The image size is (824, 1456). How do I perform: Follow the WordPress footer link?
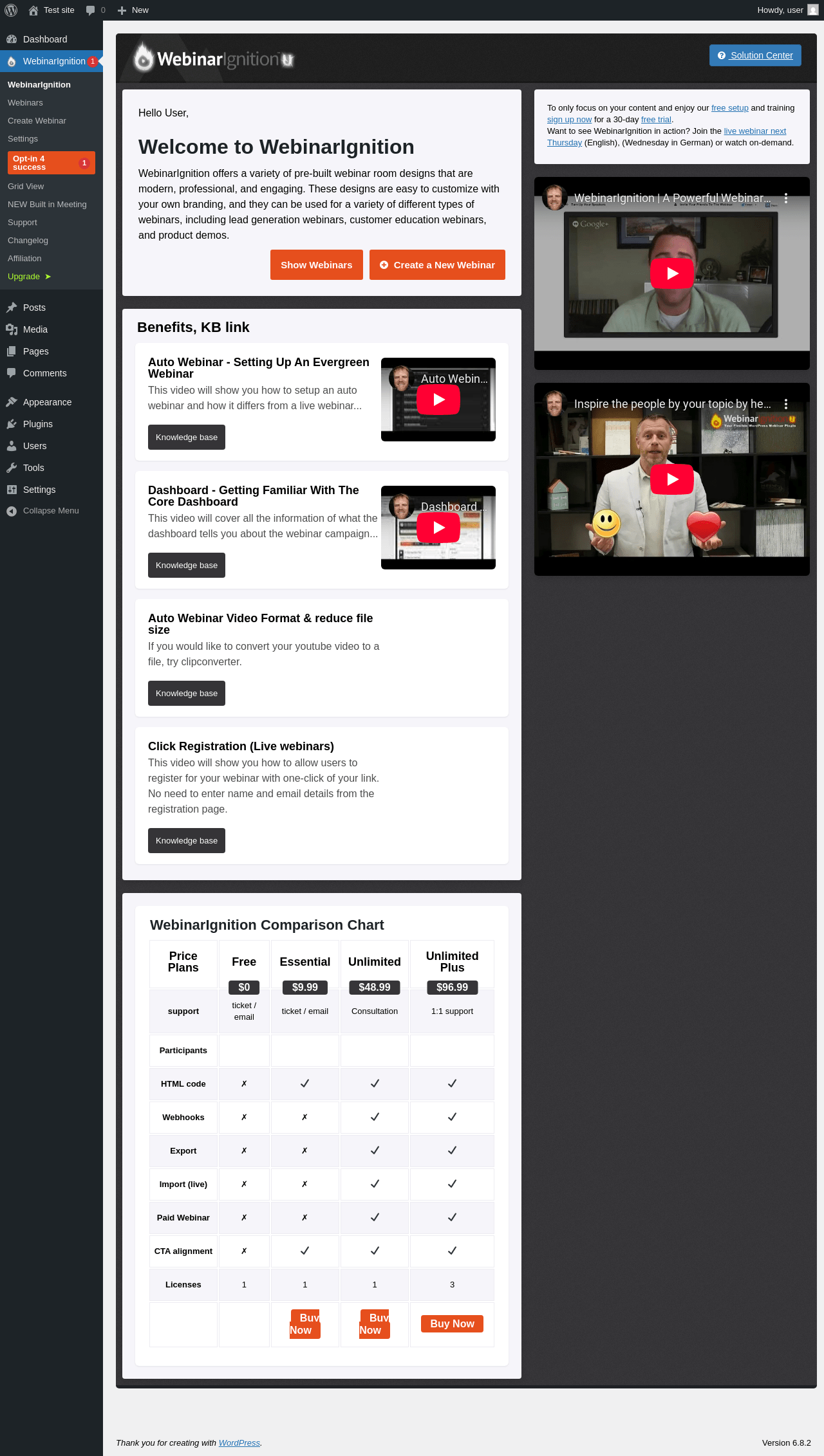239,1443
